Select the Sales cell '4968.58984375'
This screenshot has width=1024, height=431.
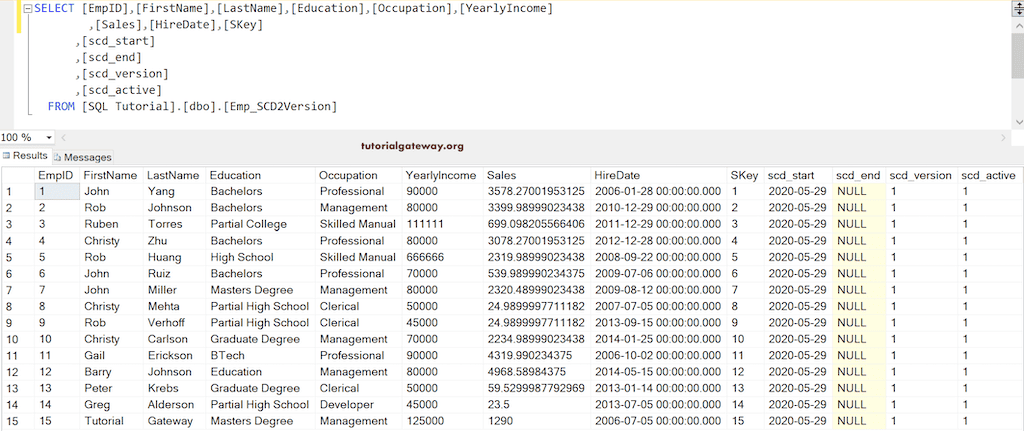tap(537, 372)
